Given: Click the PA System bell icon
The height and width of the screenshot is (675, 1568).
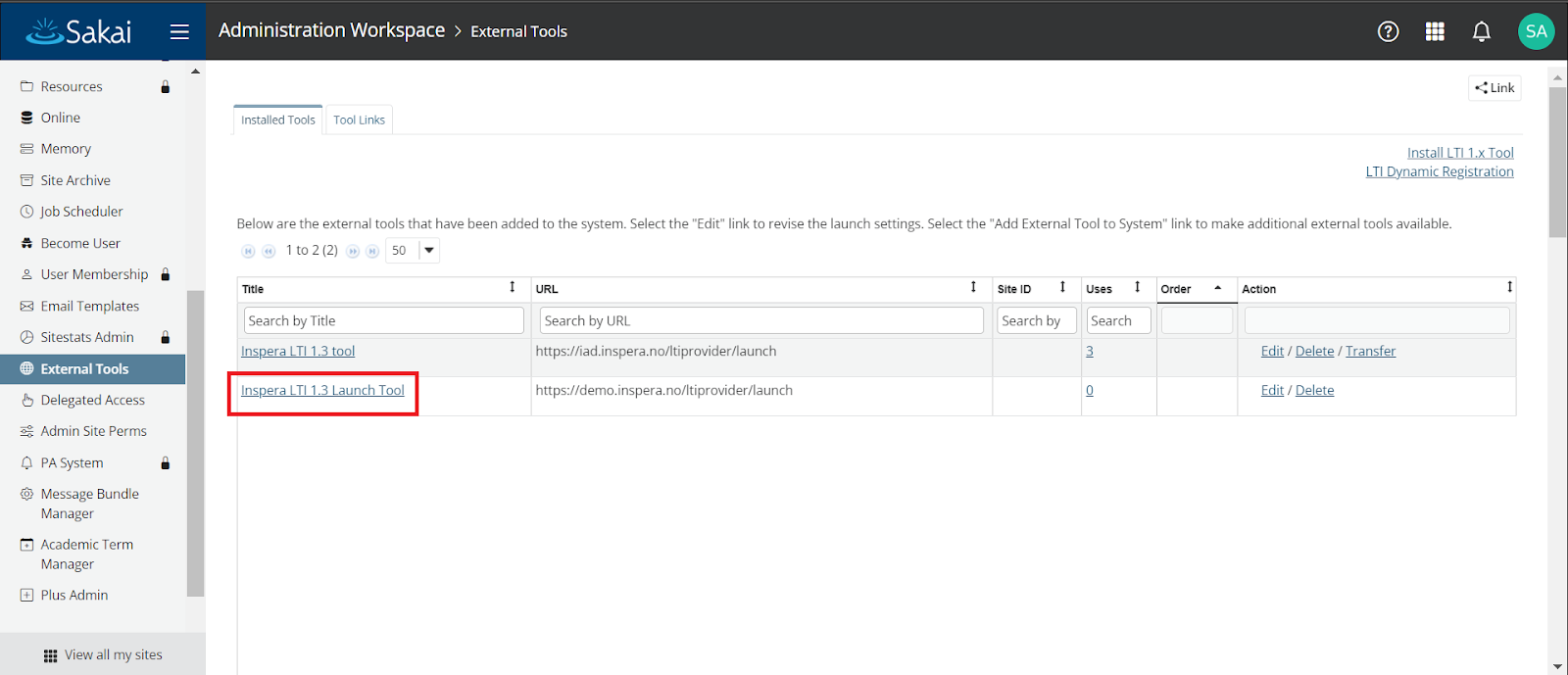Looking at the screenshot, I should [x=26, y=462].
